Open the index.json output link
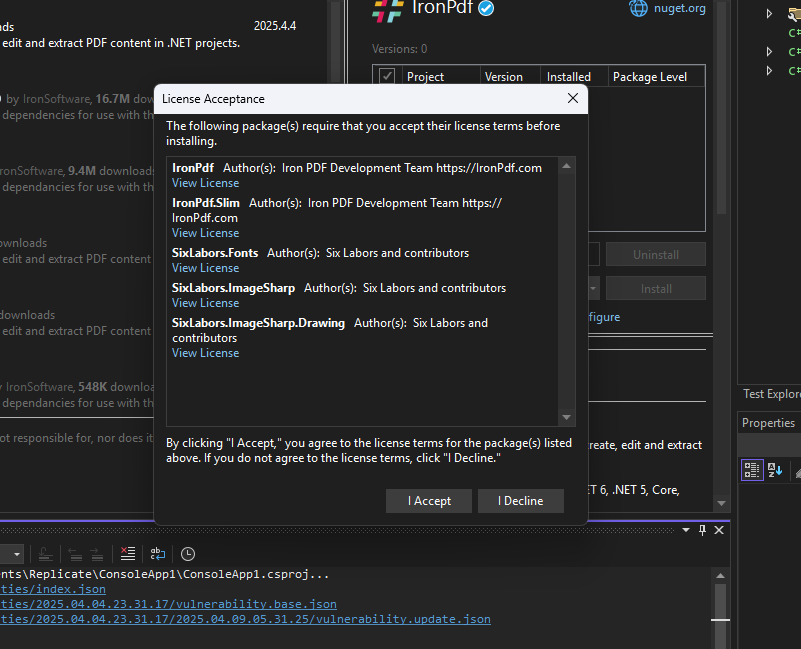 (53, 589)
